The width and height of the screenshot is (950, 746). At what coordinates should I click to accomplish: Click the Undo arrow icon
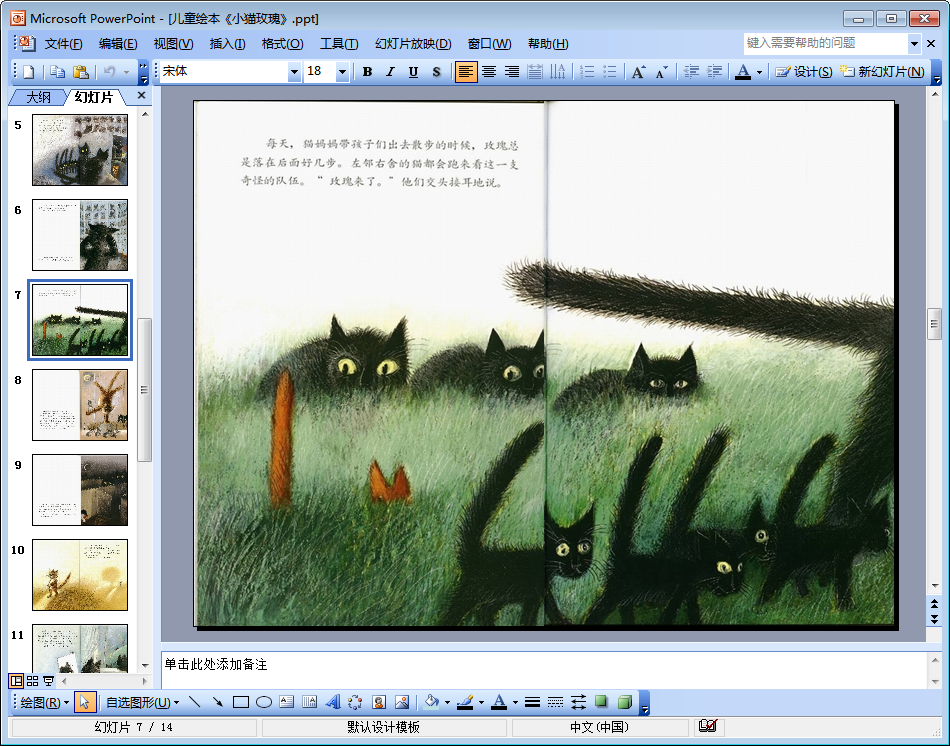click(109, 72)
